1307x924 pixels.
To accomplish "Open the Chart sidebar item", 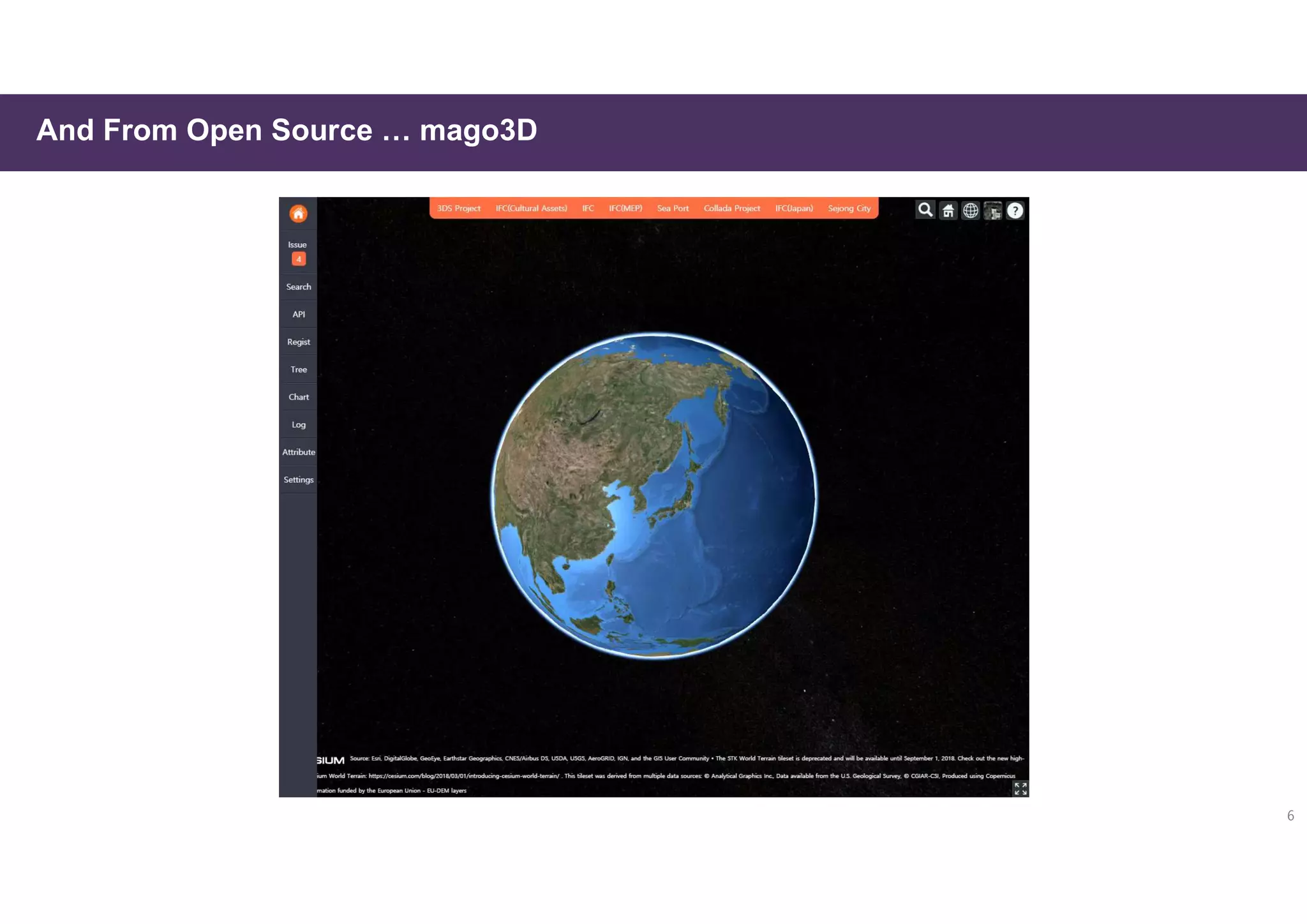I will click(x=298, y=397).
